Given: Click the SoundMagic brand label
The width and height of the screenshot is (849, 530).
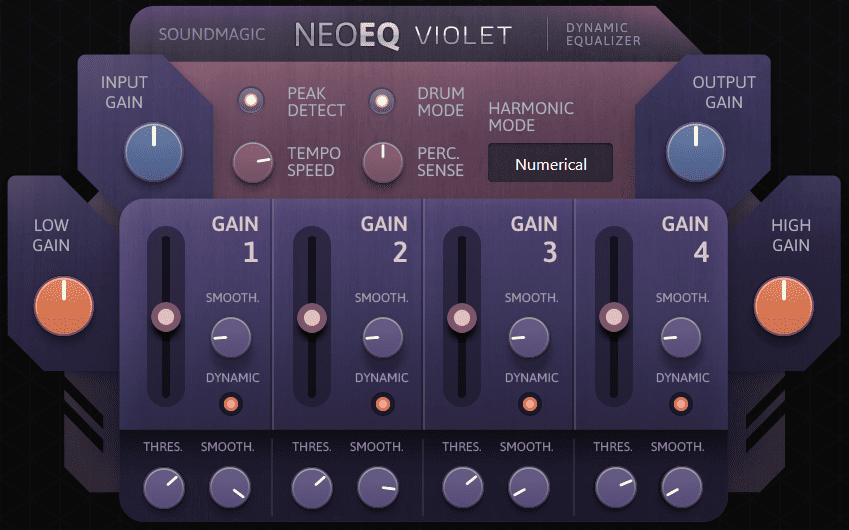Looking at the screenshot, I should 212,35.
